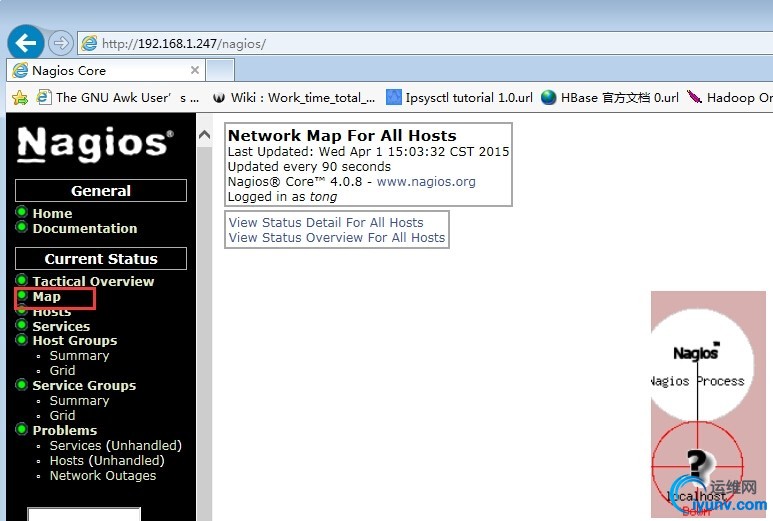The width and height of the screenshot is (773, 521).
Task: Click the Internet Explorer page icon in address bar
Action: point(89,43)
